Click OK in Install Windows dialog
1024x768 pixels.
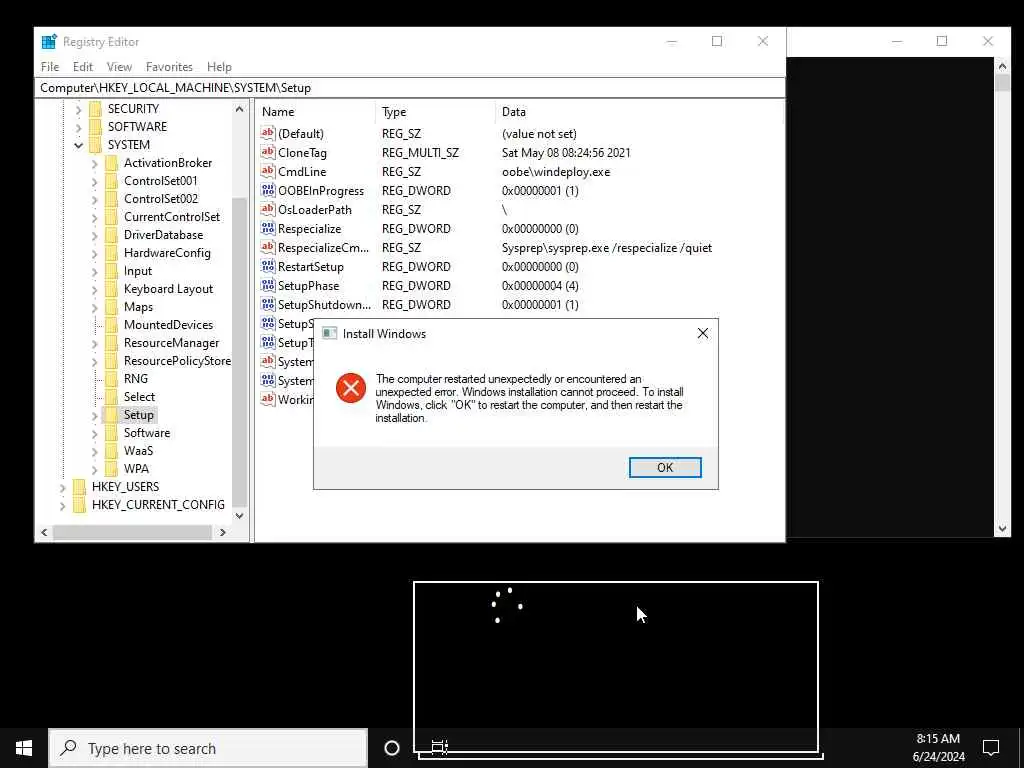click(665, 468)
